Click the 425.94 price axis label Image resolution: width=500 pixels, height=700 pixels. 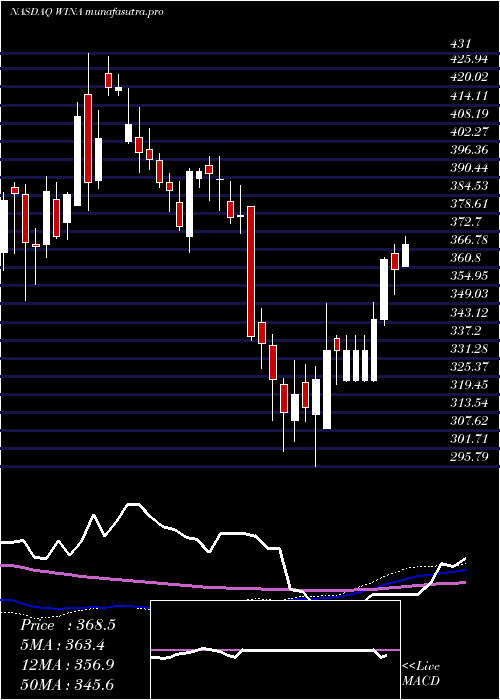pos(469,59)
